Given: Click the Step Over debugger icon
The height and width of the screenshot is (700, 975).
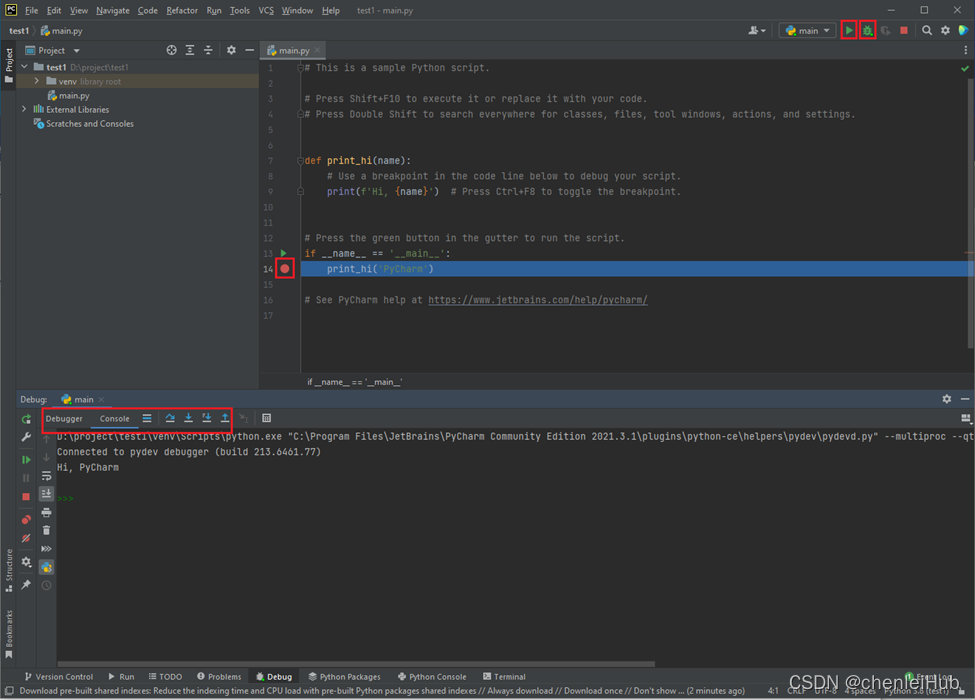Looking at the screenshot, I should [170, 418].
